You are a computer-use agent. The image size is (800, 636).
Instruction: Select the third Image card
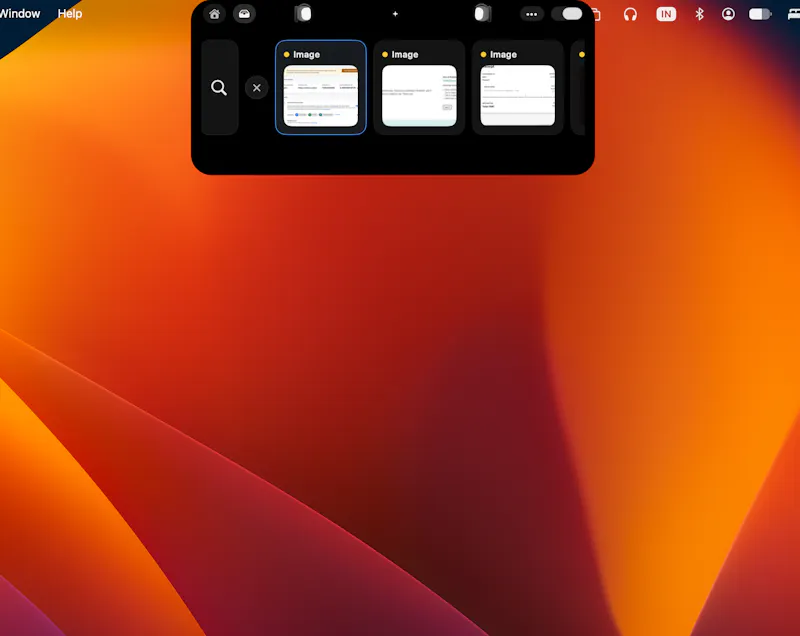tap(517, 87)
